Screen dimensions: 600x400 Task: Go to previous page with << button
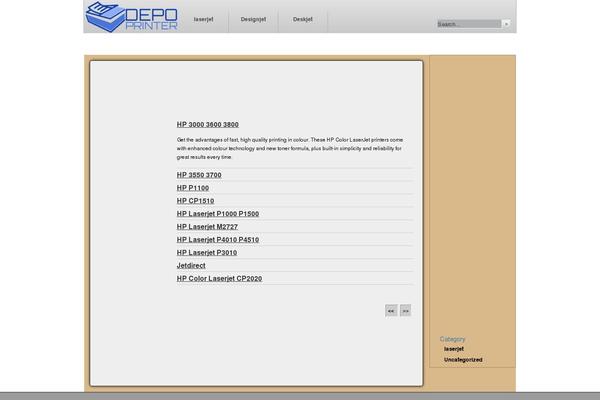tap(391, 310)
